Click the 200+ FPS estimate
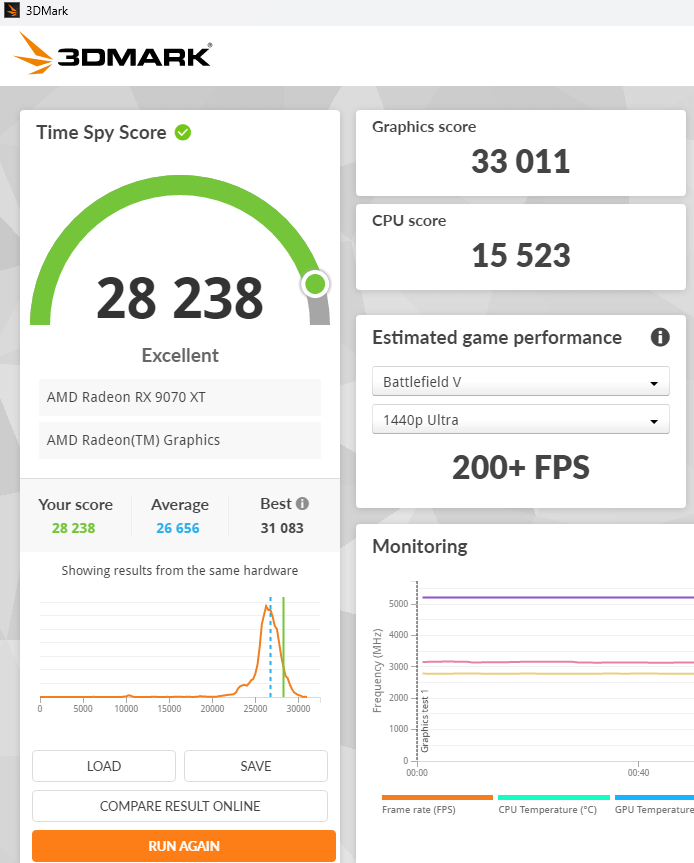This screenshot has height=863, width=694. (x=521, y=467)
